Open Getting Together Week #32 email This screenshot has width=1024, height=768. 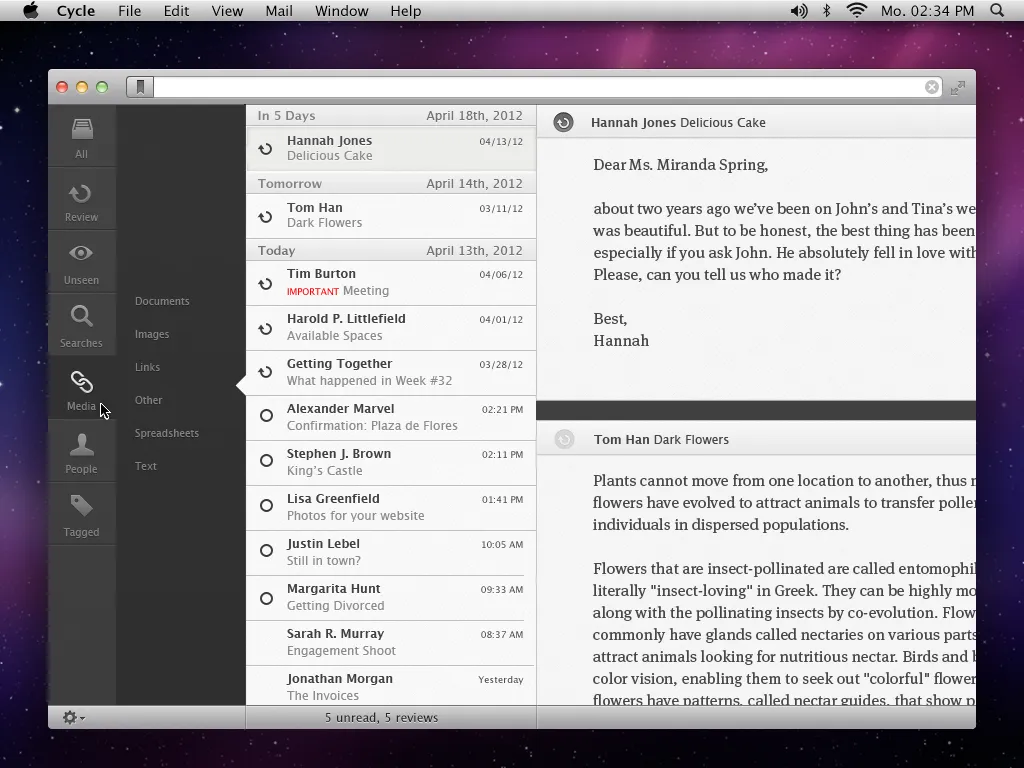click(x=391, y=373)
